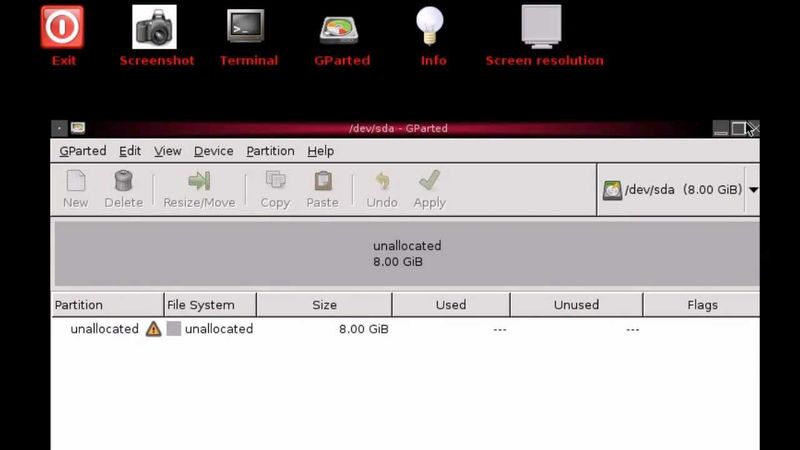Sort by the Size column header
Viewport: 800px width, 450px height.
point(324,305)
